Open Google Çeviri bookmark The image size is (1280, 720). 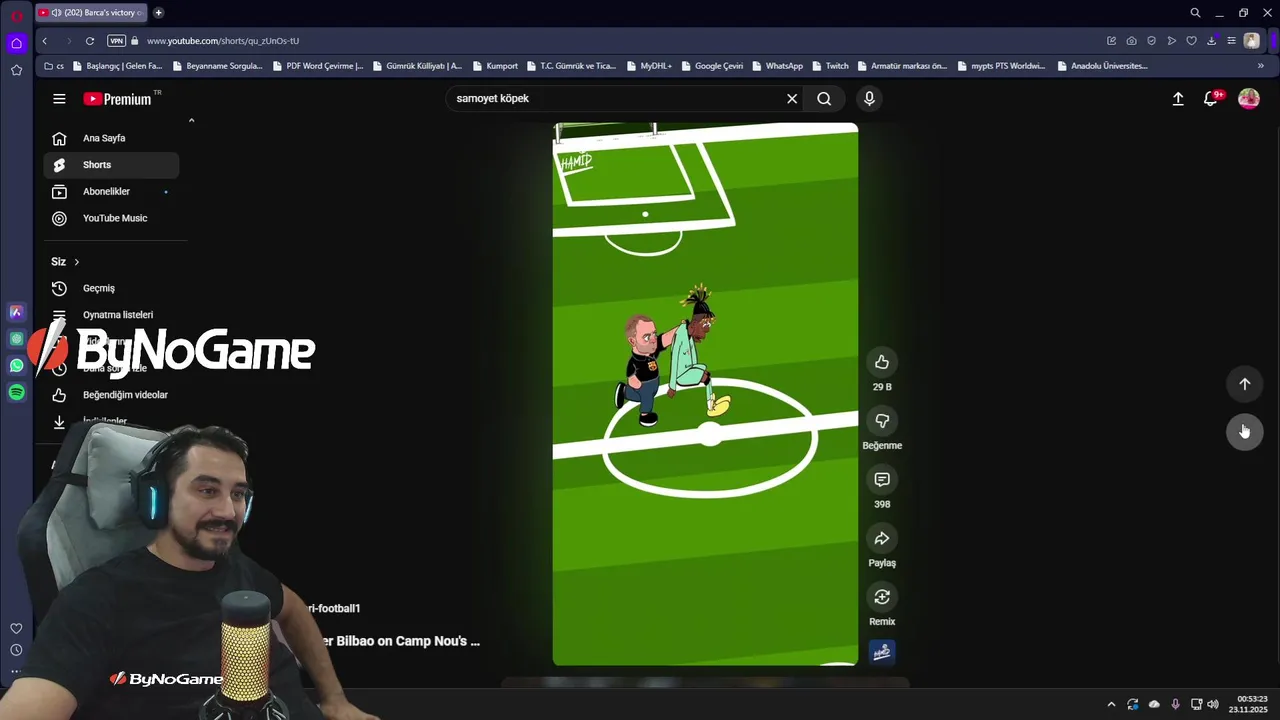click(712, 66)
